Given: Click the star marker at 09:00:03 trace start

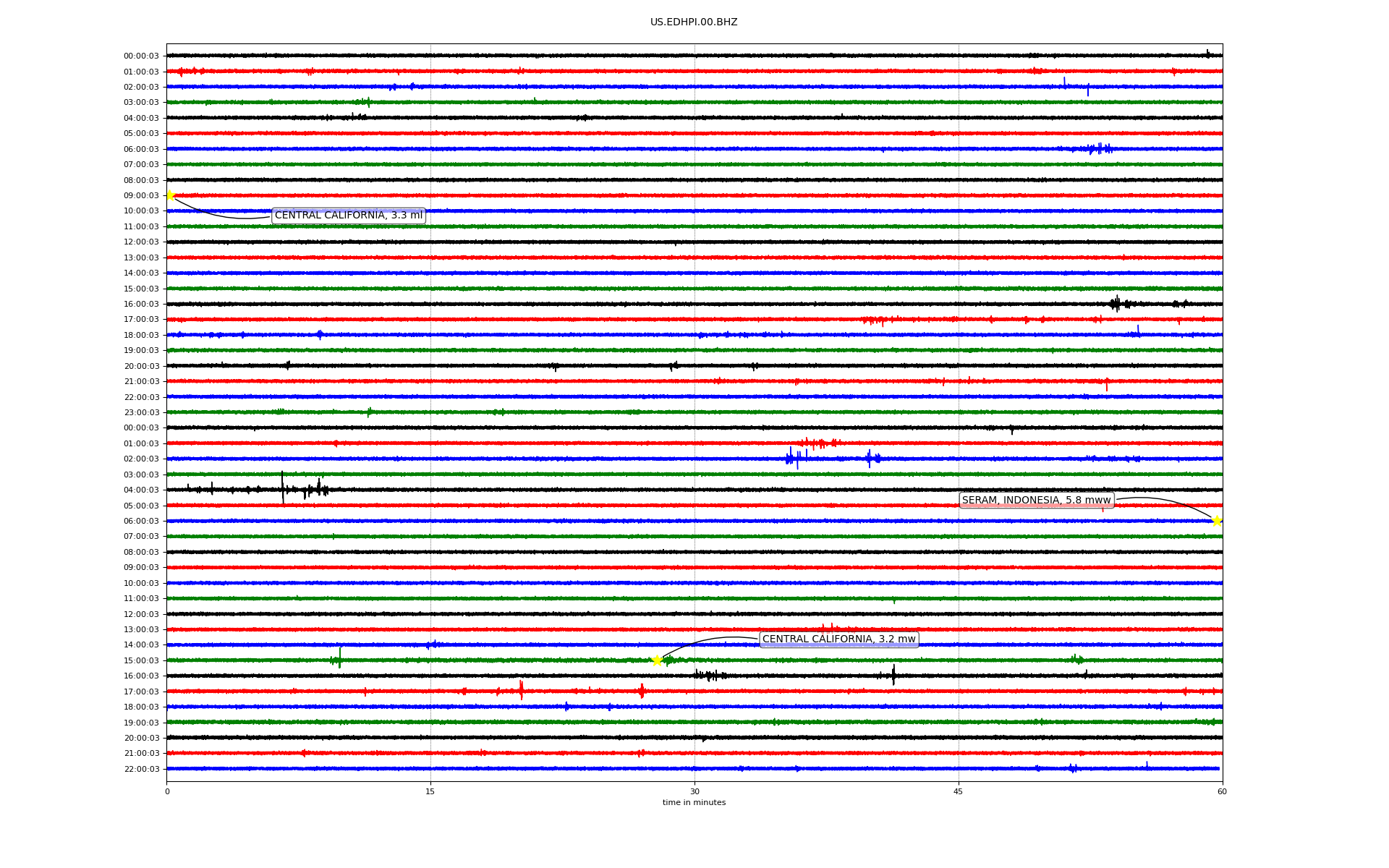Looking at the screenshot, I should [170, 195].
